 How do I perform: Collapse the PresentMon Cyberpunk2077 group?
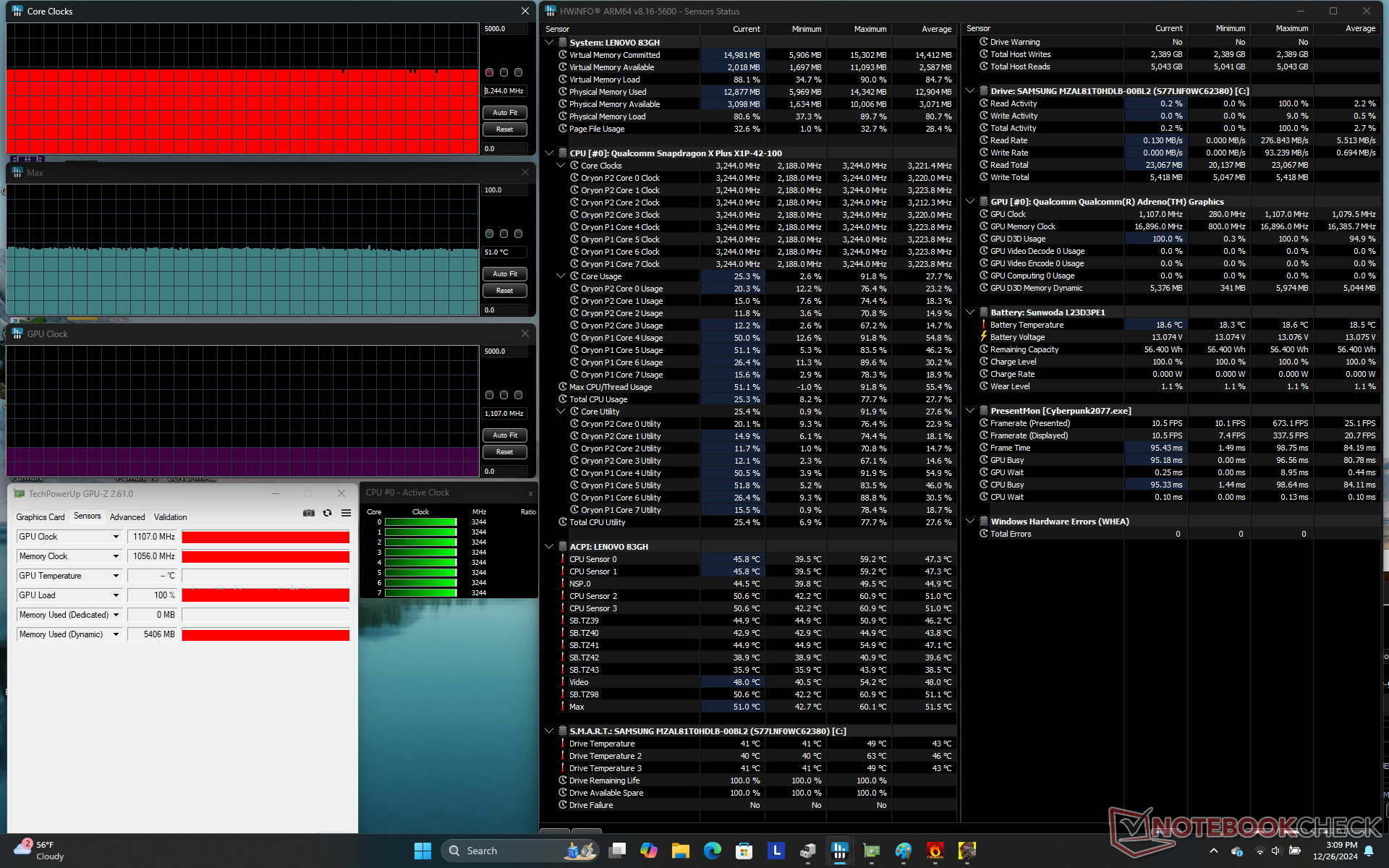(971, 411)
